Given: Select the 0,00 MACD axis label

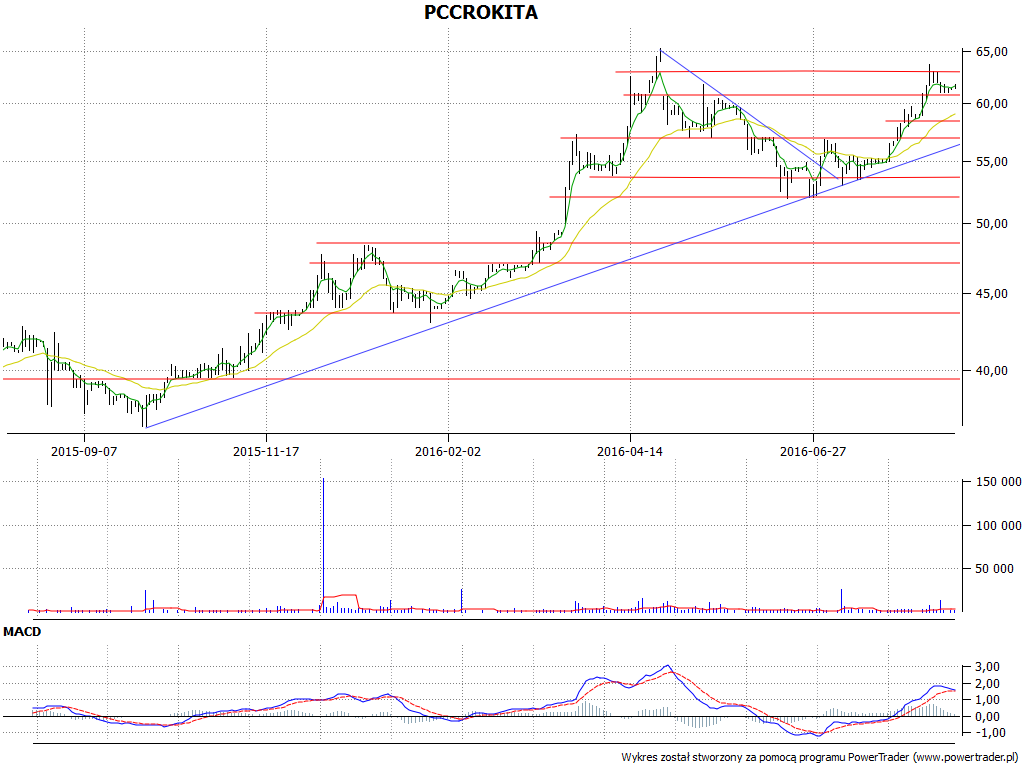Looking at the screenshot, I should 986,717.
